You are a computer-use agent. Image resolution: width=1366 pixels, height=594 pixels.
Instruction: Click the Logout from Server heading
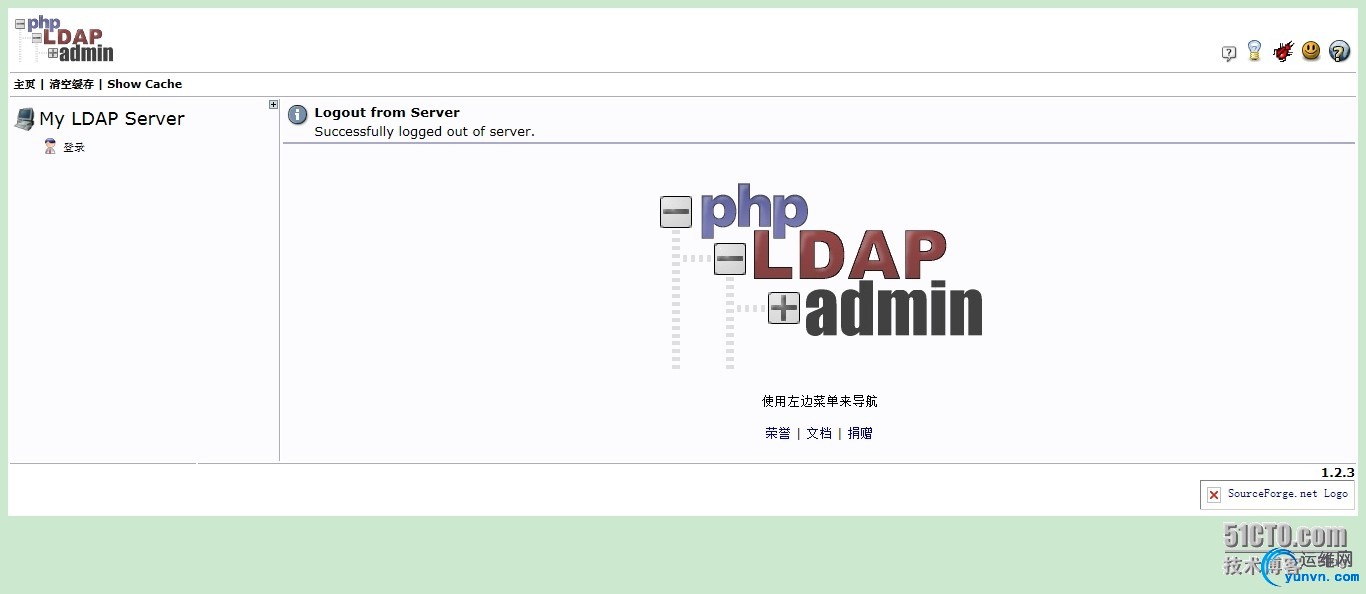coord(387,113)
